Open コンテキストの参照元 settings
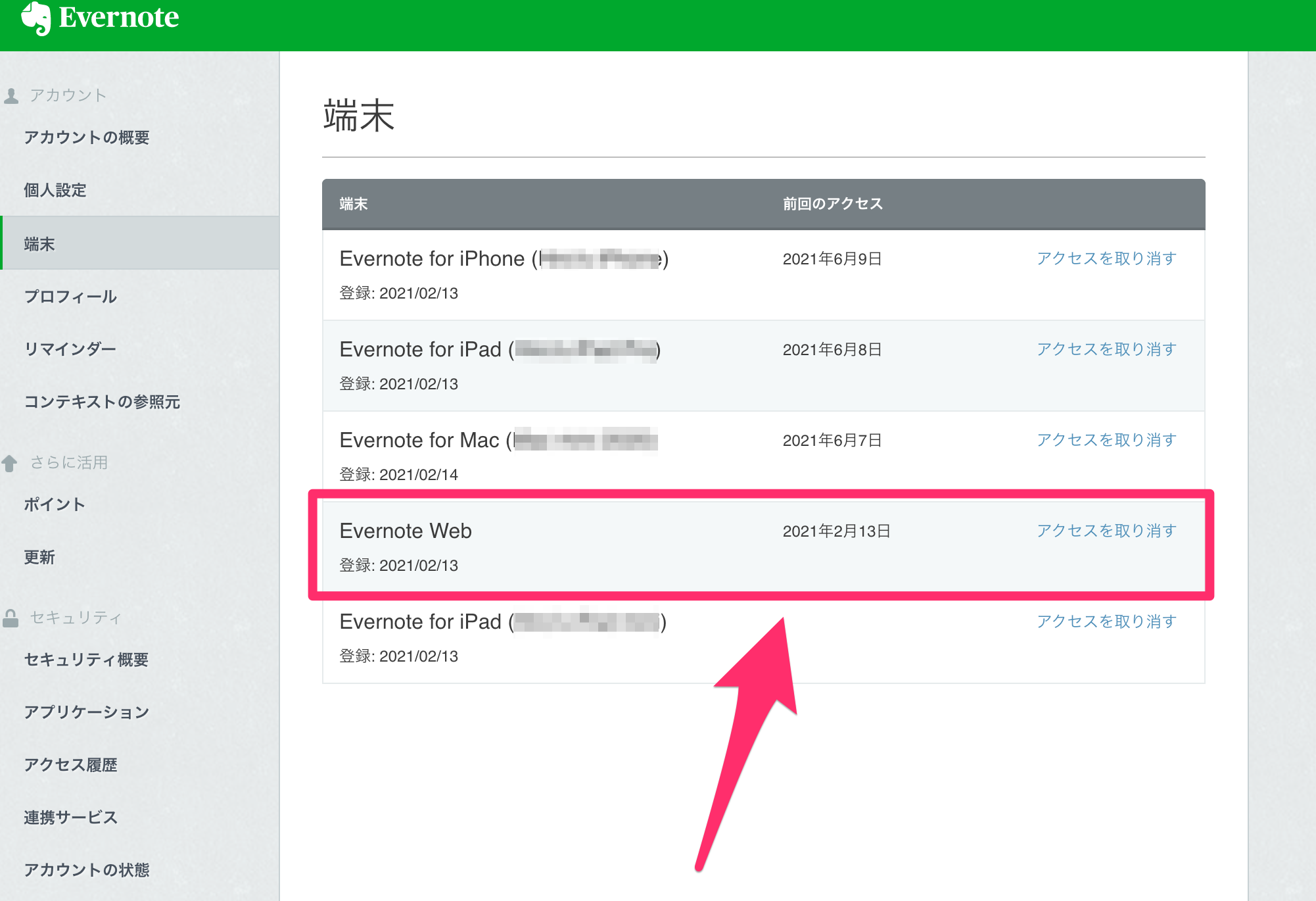Screen dimensions: 1316x901 [x=103, y=402]
